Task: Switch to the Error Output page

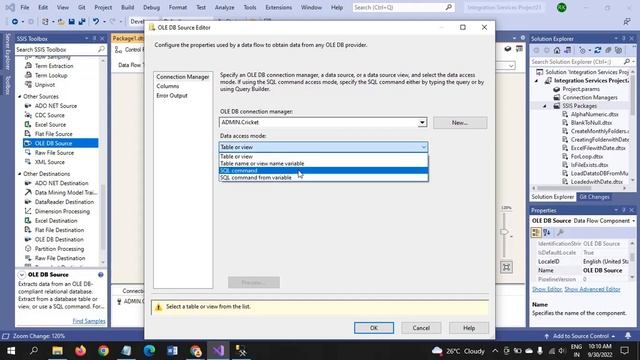Action: click(x=172, y=96)
